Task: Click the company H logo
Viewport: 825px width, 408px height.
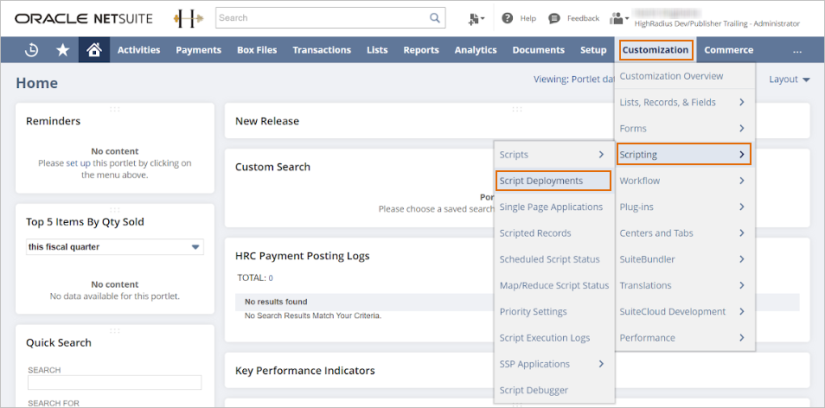Action: [188, 18]
